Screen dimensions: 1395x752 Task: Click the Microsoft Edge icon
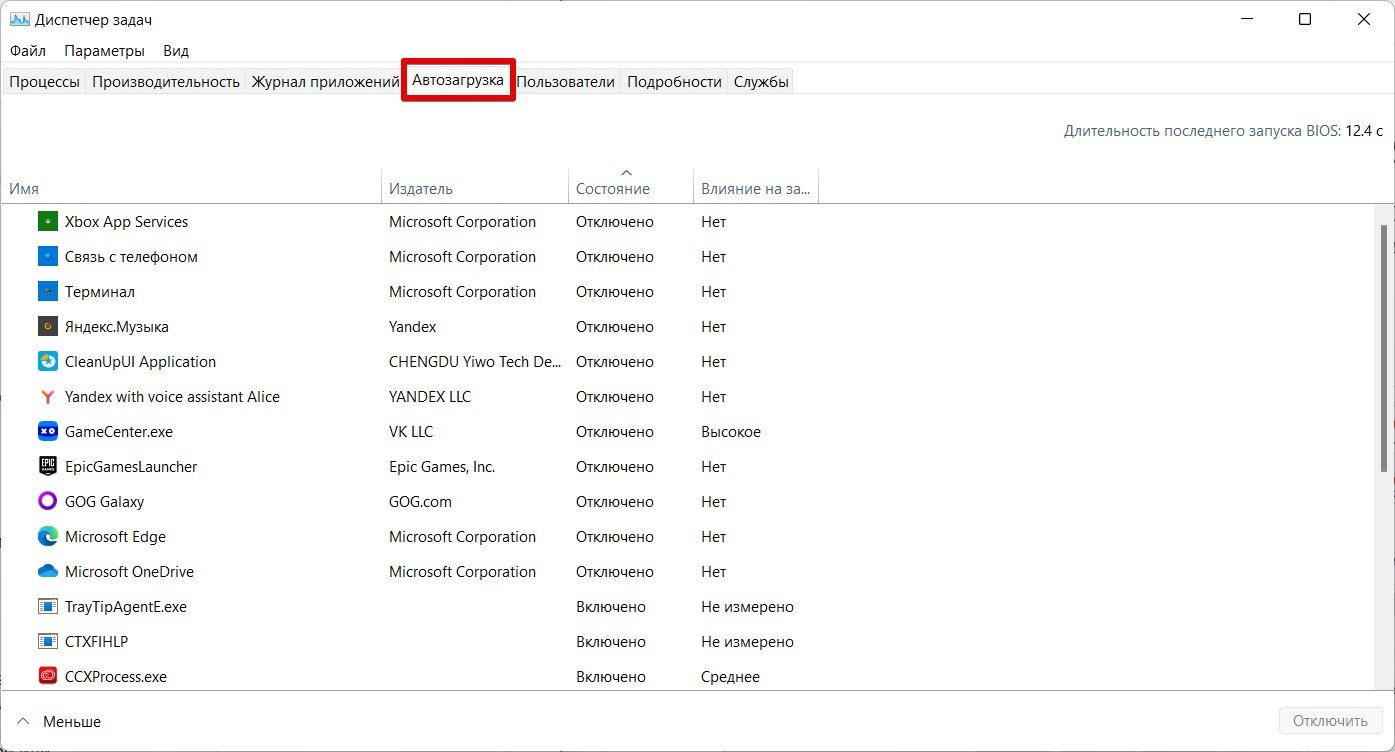click(x=48, y=537)
